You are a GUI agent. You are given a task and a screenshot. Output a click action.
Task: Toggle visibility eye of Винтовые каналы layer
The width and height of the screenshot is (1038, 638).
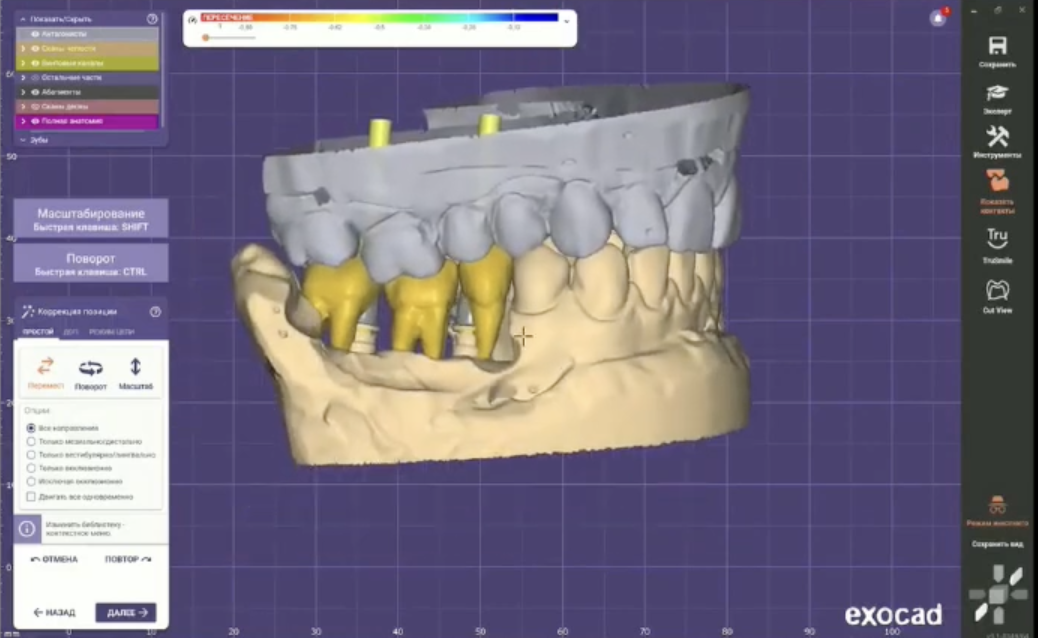tap(35, 63)
